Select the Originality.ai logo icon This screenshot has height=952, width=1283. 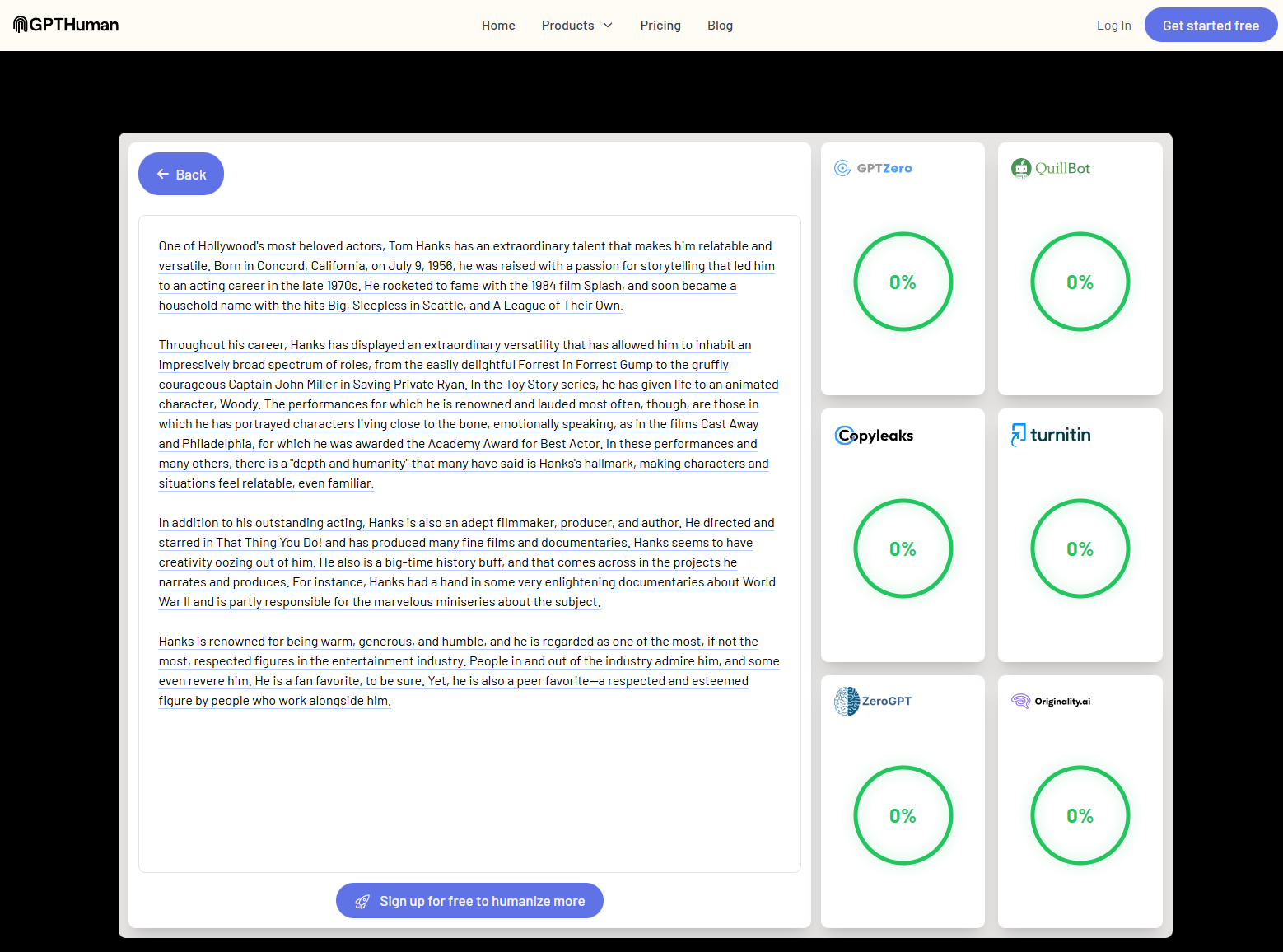coord(1020,701)
